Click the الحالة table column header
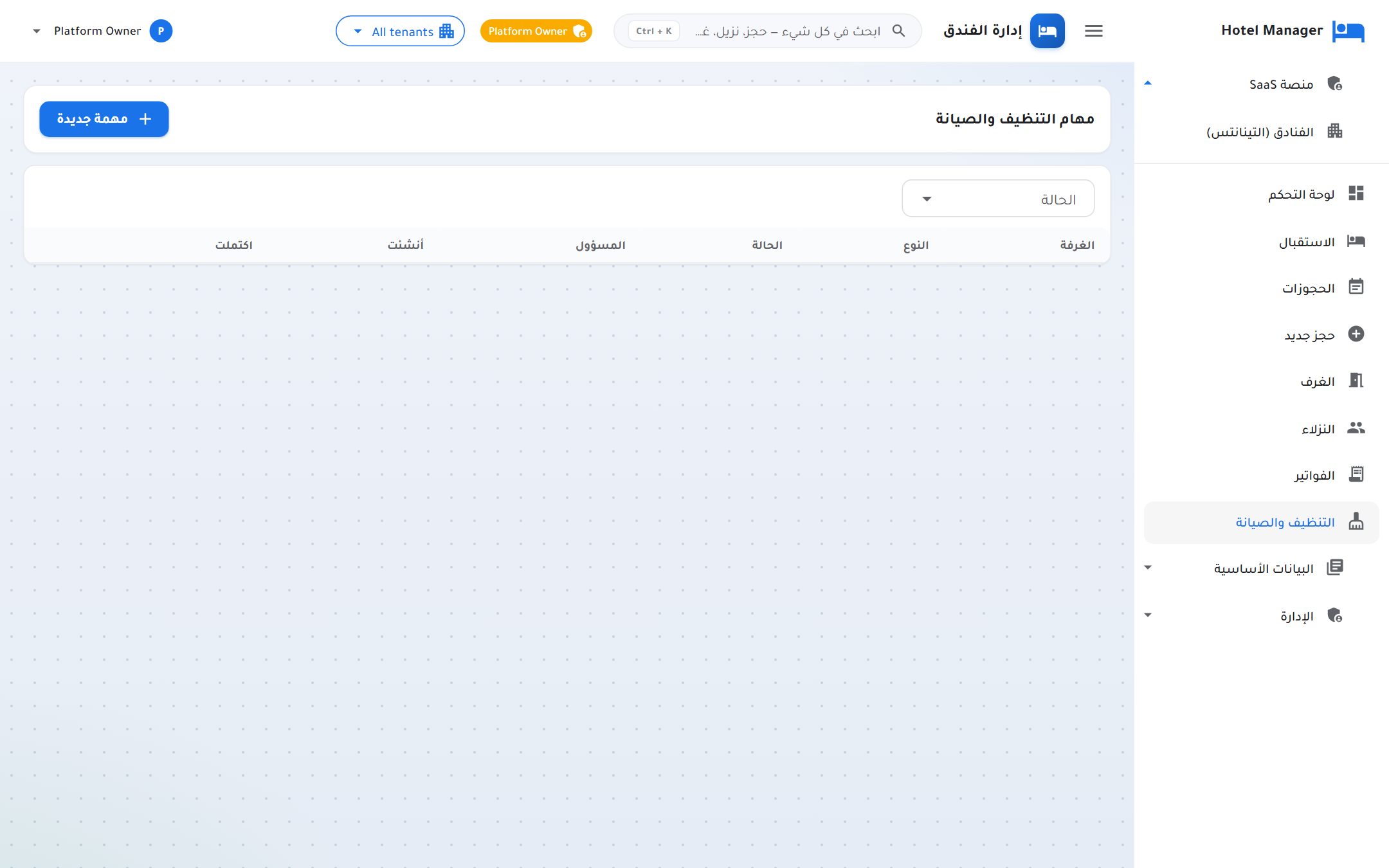 pyautogui.click(x=767, y=245)
